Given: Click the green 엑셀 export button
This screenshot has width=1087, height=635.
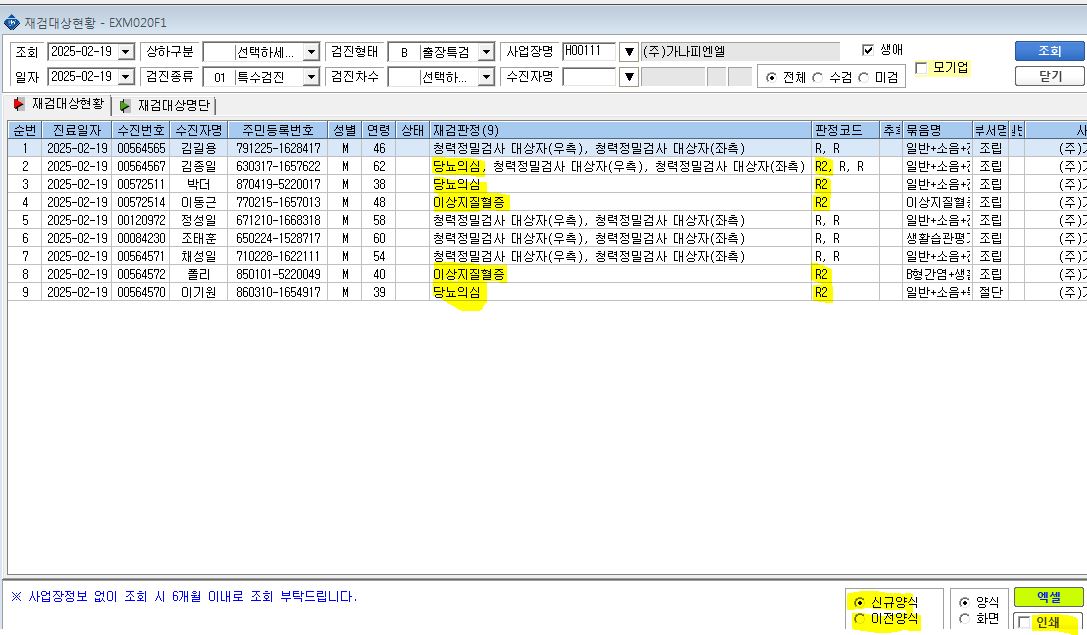Looking at the screenshot, I should [1048, 597].
